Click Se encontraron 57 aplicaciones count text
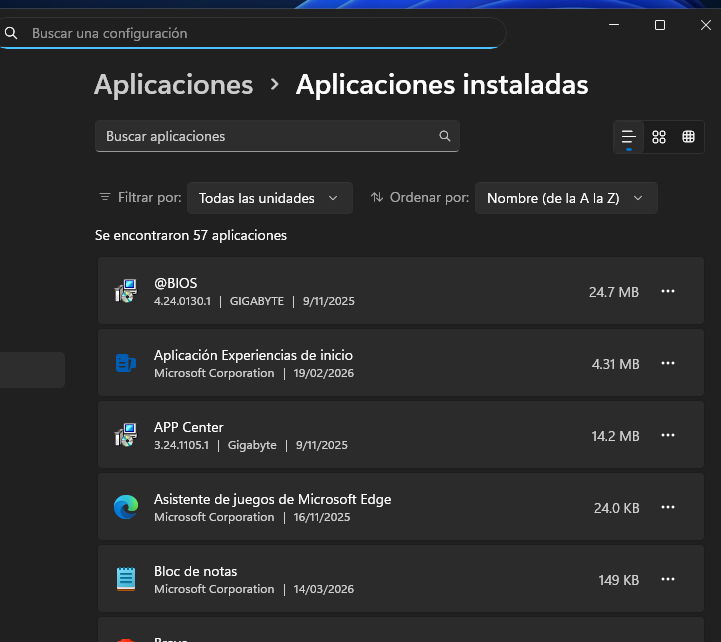The width and height of the screenshot is (721, 642). [191, 235]
